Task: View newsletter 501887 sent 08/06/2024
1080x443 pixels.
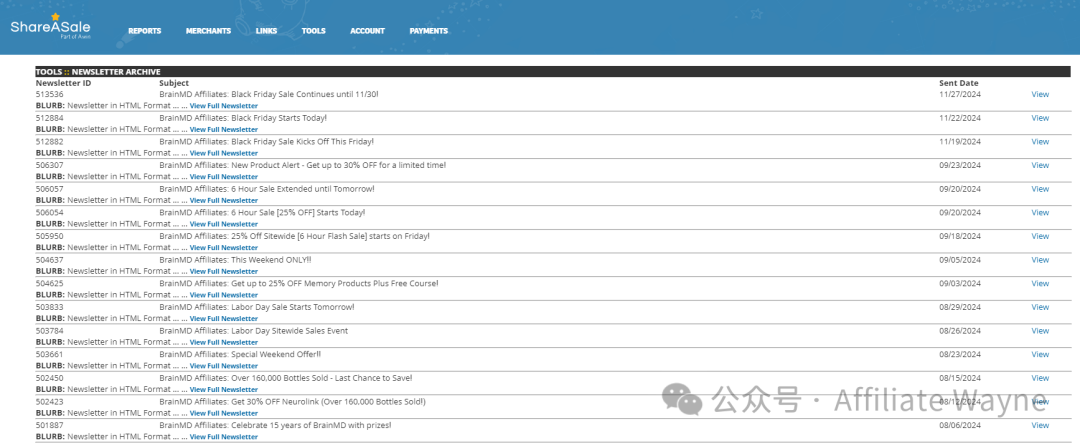Action: click(x=1040, y=425)
